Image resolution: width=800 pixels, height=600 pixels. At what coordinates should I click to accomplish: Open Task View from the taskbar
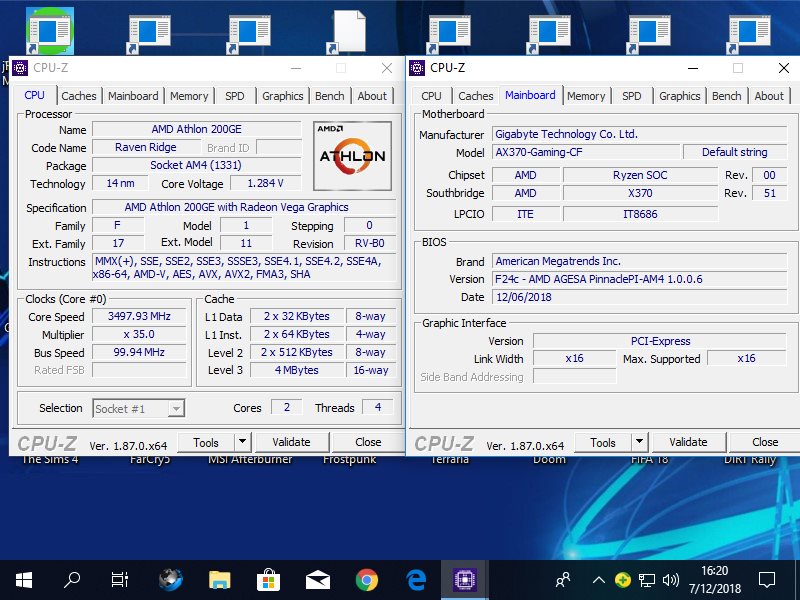pos(120,580)
